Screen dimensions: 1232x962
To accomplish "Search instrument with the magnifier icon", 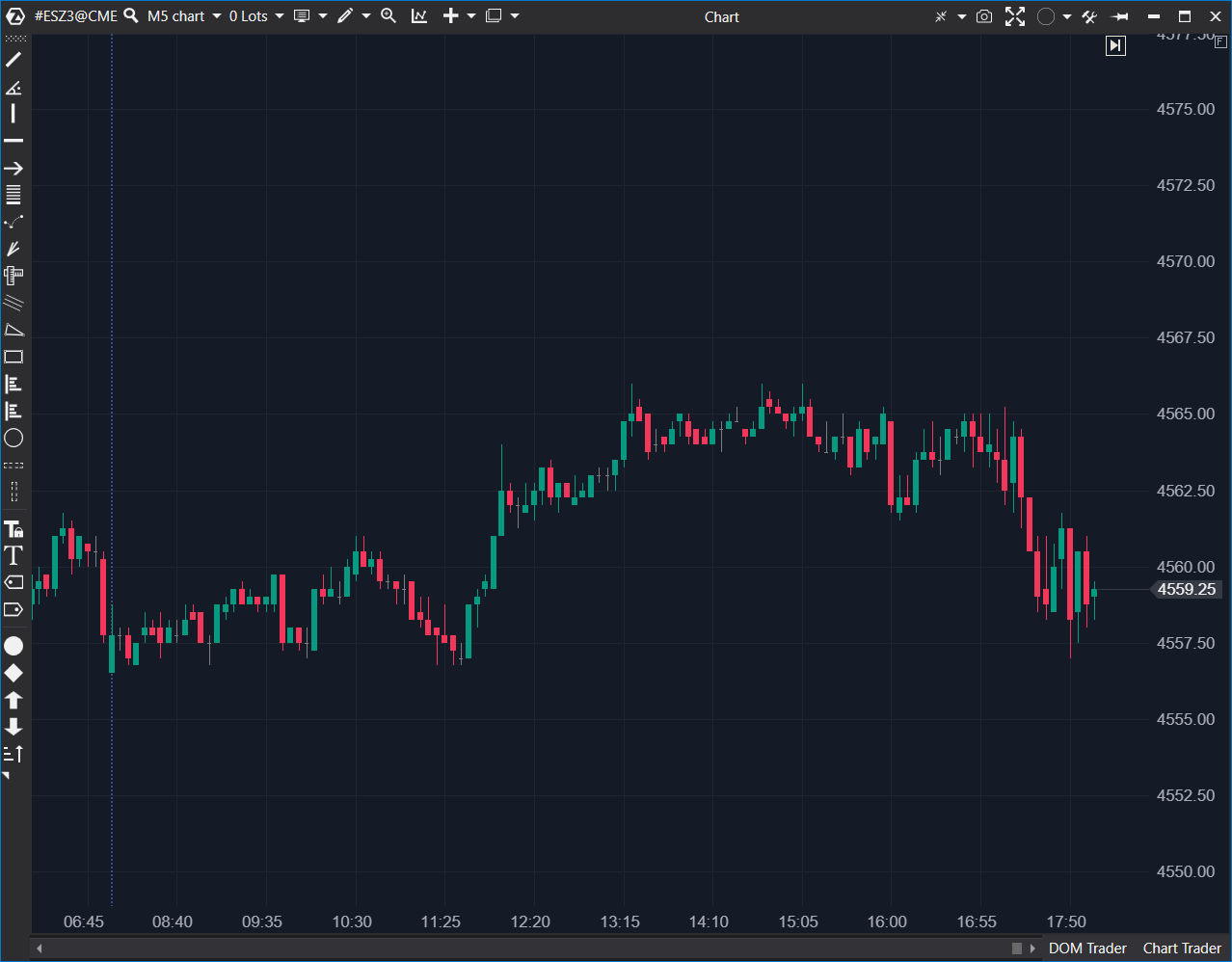I will tap(131, 15).
